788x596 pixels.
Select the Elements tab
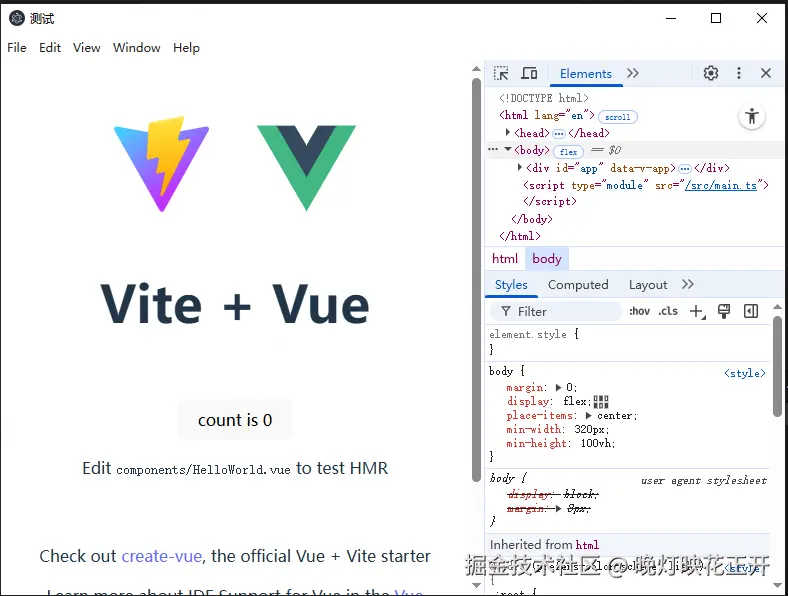tap(585, 74)
